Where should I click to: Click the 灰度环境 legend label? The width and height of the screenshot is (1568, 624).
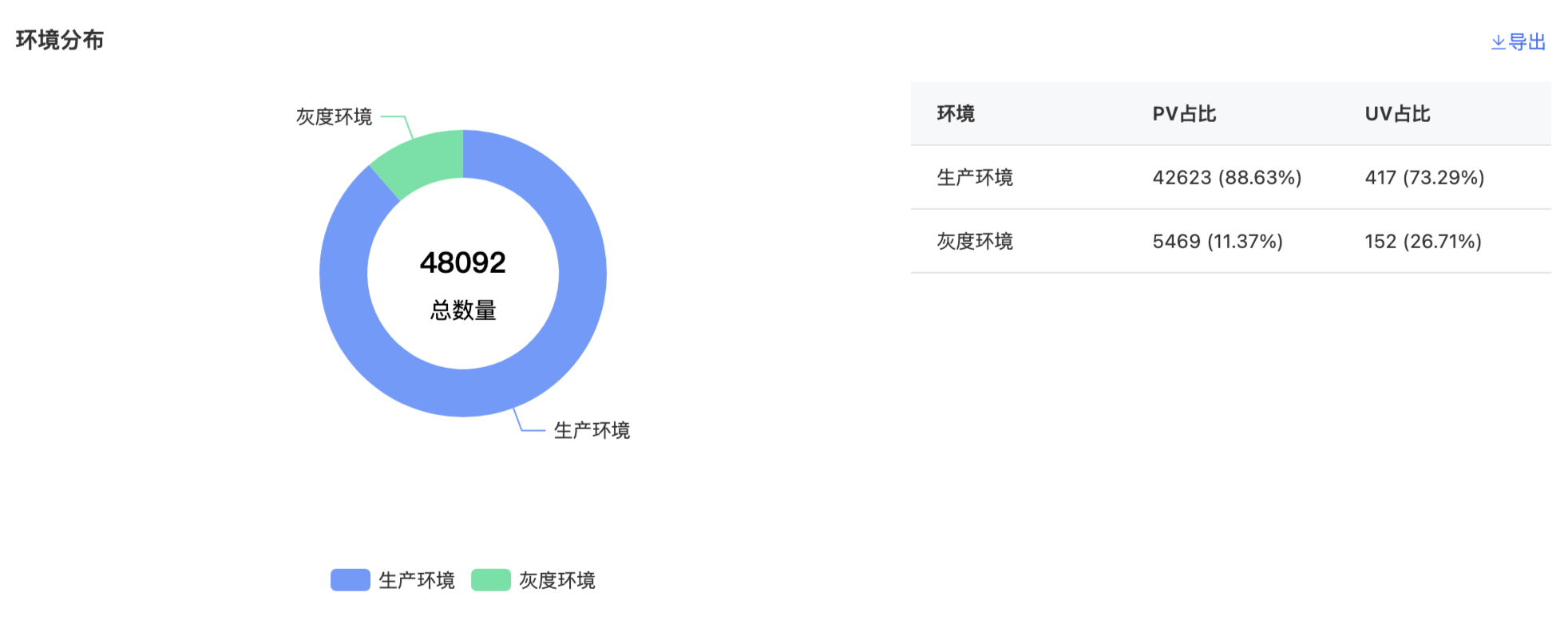[557, 580]
